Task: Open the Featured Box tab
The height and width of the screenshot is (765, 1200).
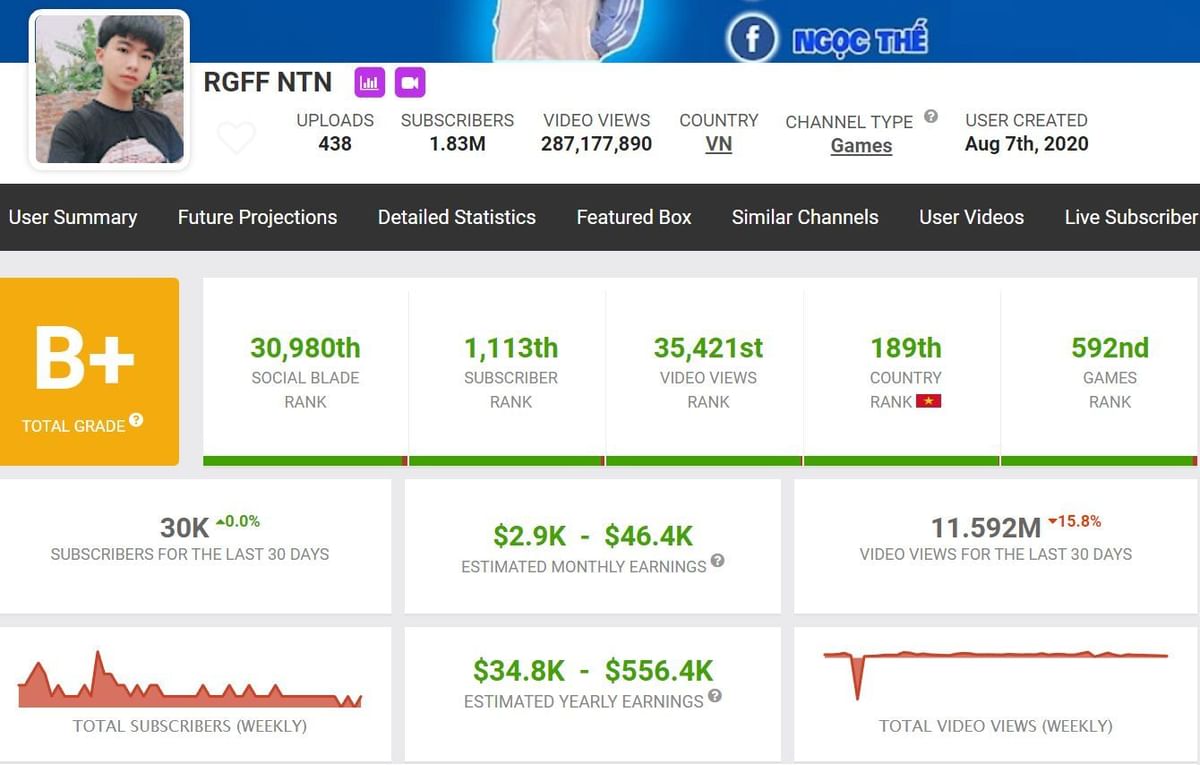Action: (x=633, y=217)
